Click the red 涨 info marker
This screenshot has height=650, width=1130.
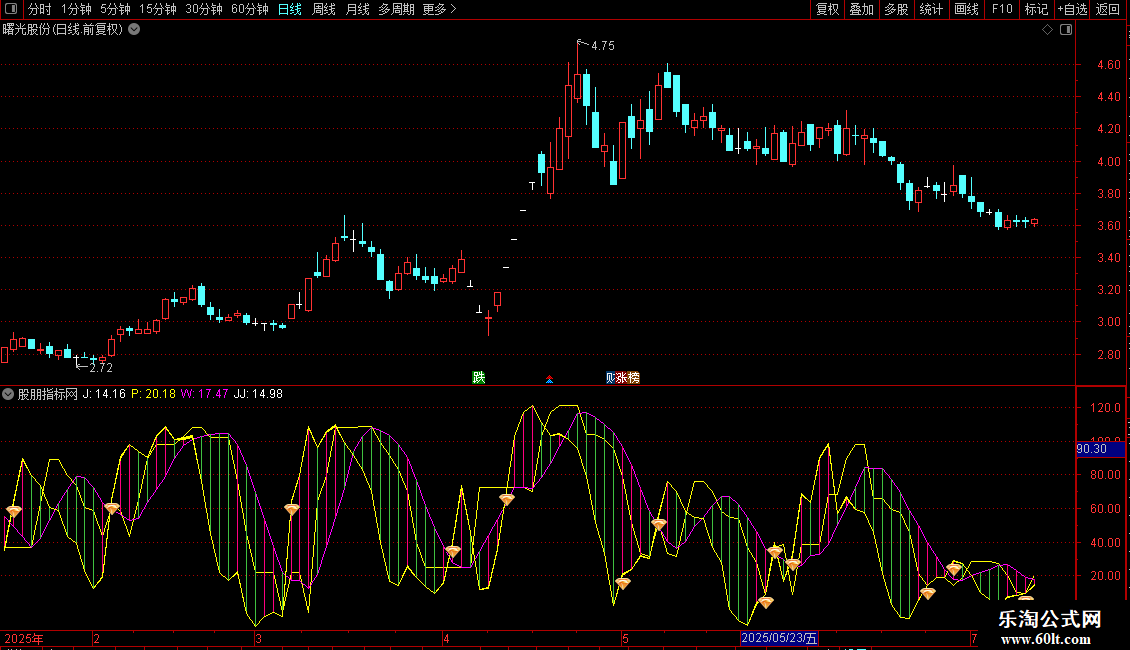[x=621, y=378]
